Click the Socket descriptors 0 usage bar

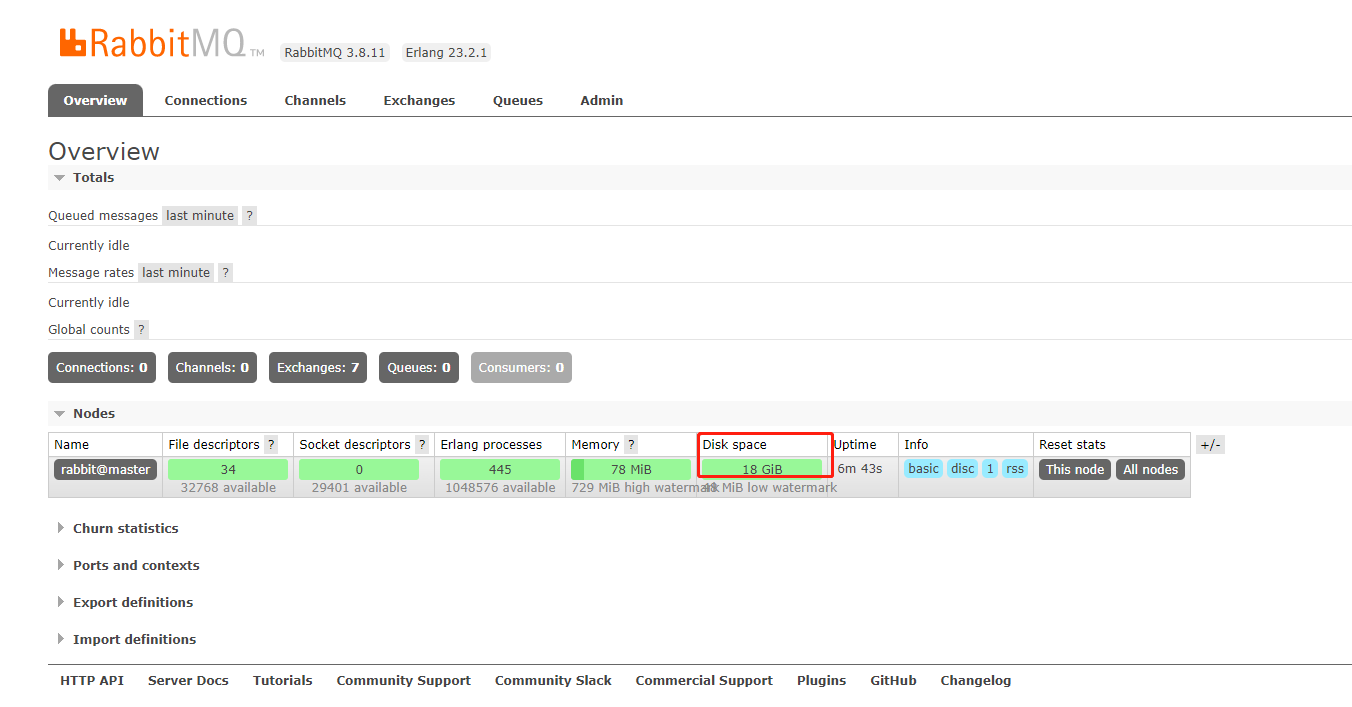(359, 470)
